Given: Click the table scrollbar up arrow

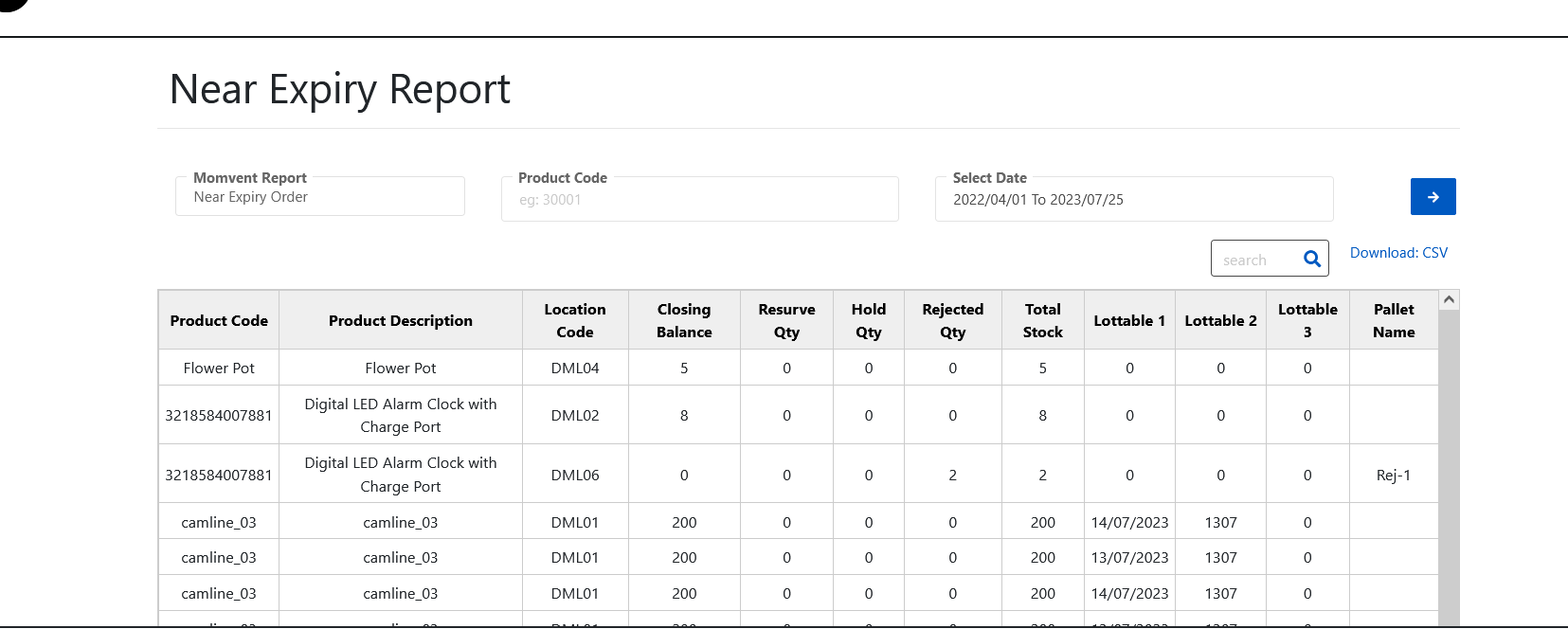Looking at the screenshot, I should (x=1448, y=300).
